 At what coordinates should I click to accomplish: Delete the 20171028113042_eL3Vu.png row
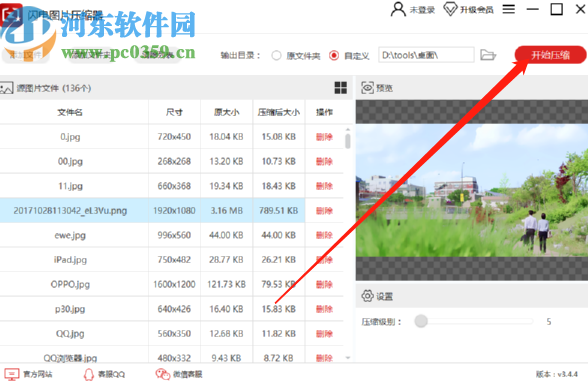(324, 211)
